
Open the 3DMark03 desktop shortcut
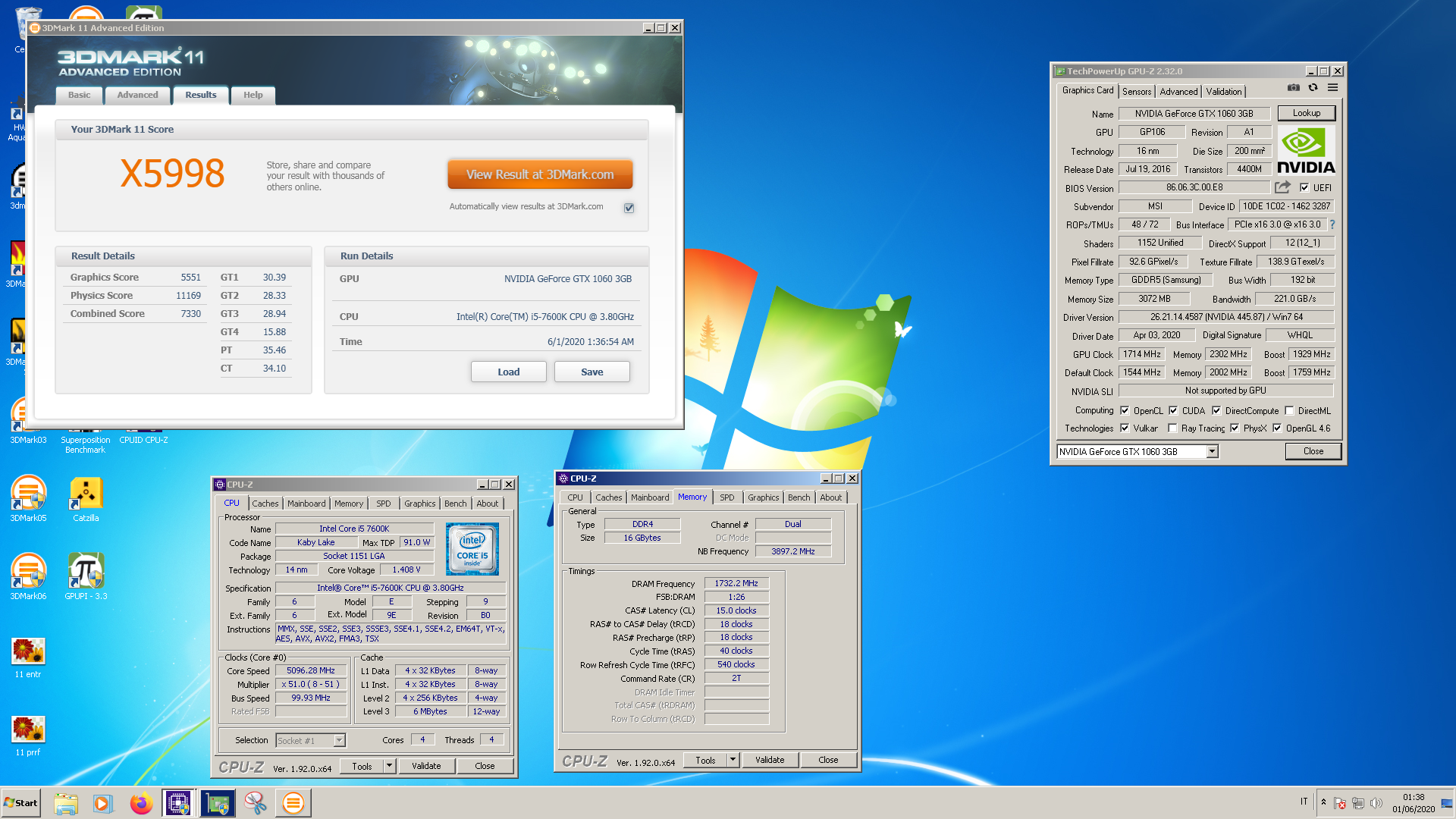point(28,422)
